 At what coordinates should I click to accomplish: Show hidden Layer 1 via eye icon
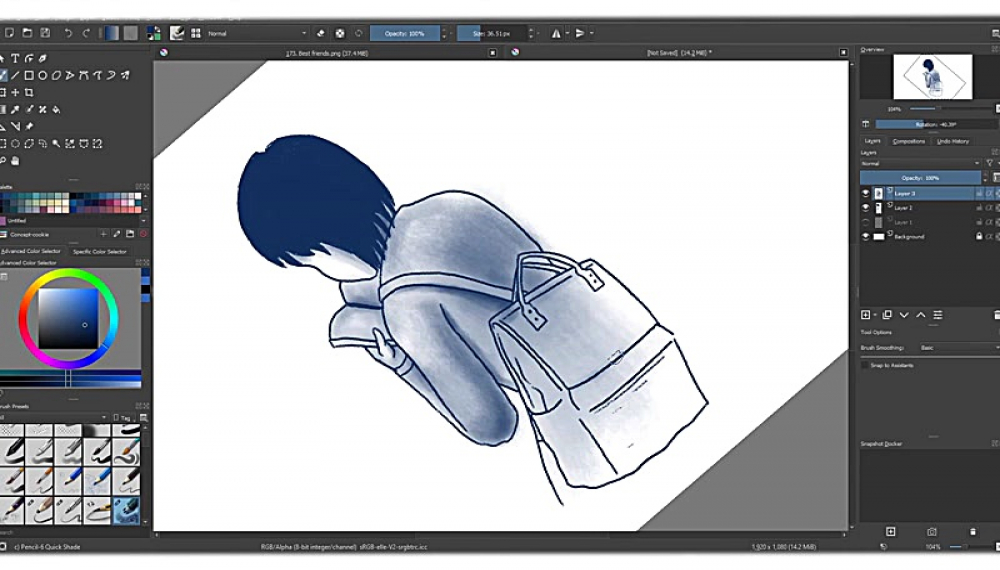click(x=866, y=222)
